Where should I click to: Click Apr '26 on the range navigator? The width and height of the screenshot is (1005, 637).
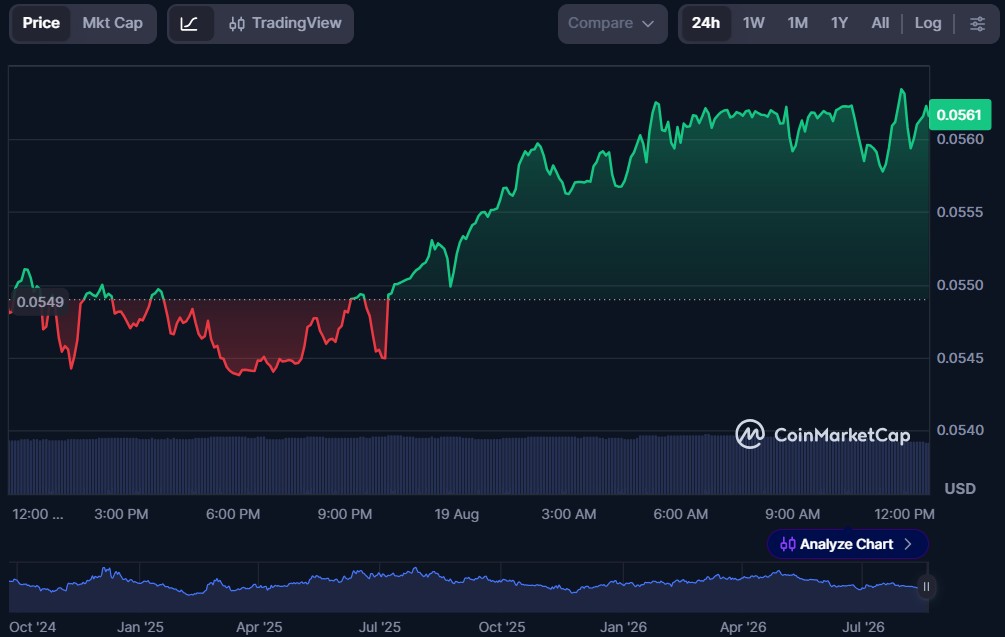tap(743, 627)
